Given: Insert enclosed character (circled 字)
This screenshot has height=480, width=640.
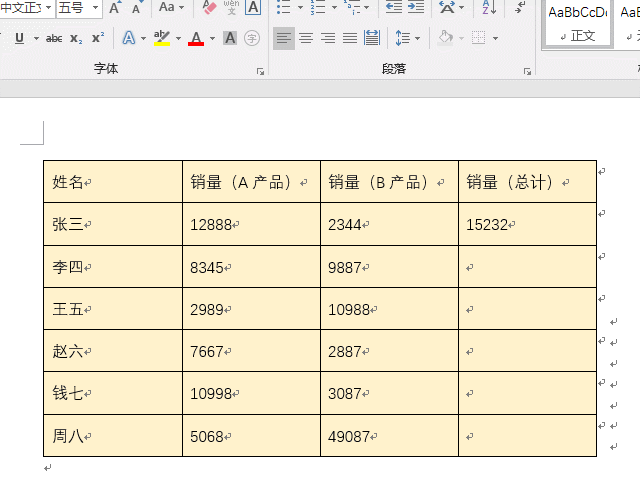Looking at the screenshot, I should [252, 38].
